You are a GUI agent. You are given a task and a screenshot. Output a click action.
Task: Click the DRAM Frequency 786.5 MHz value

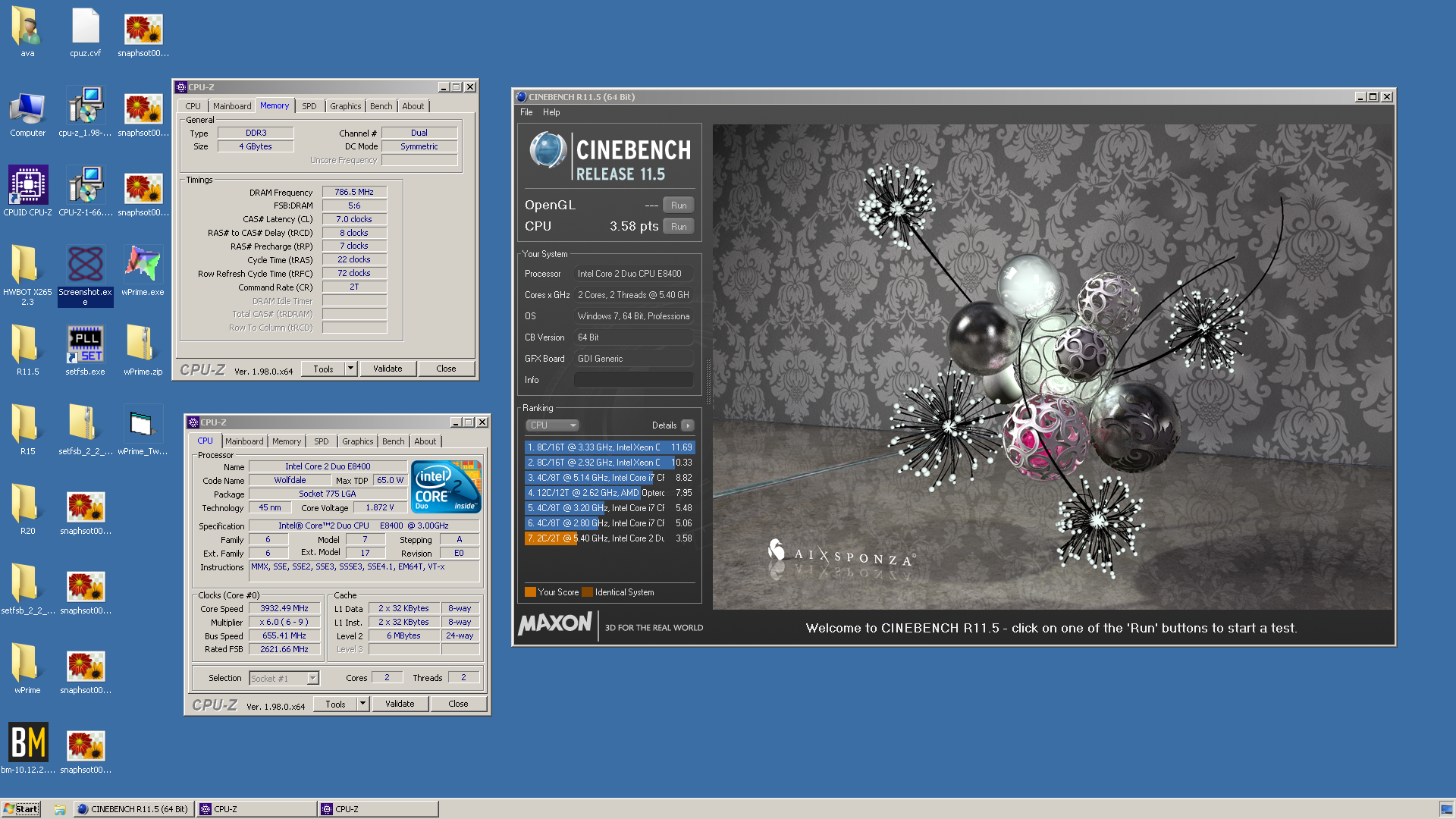point(354,193)
